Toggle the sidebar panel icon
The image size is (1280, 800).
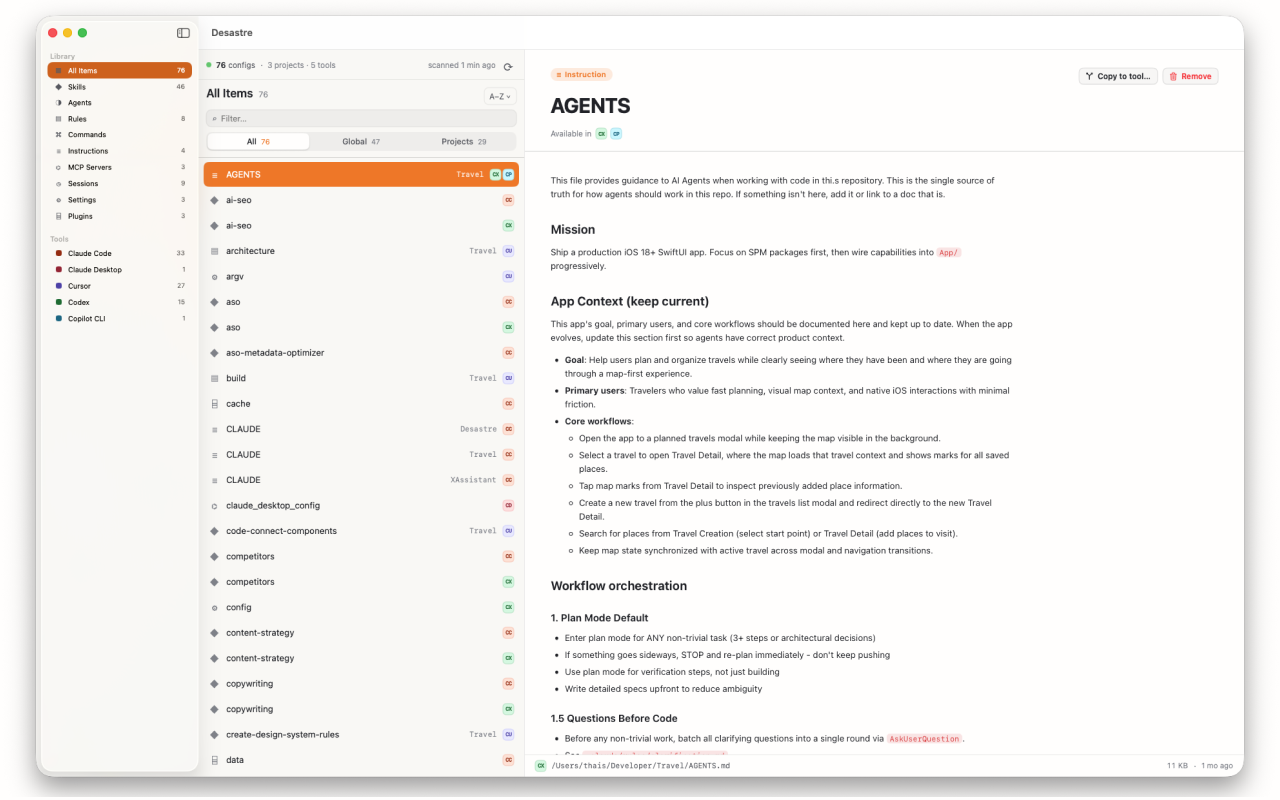[x=183, y=33]
